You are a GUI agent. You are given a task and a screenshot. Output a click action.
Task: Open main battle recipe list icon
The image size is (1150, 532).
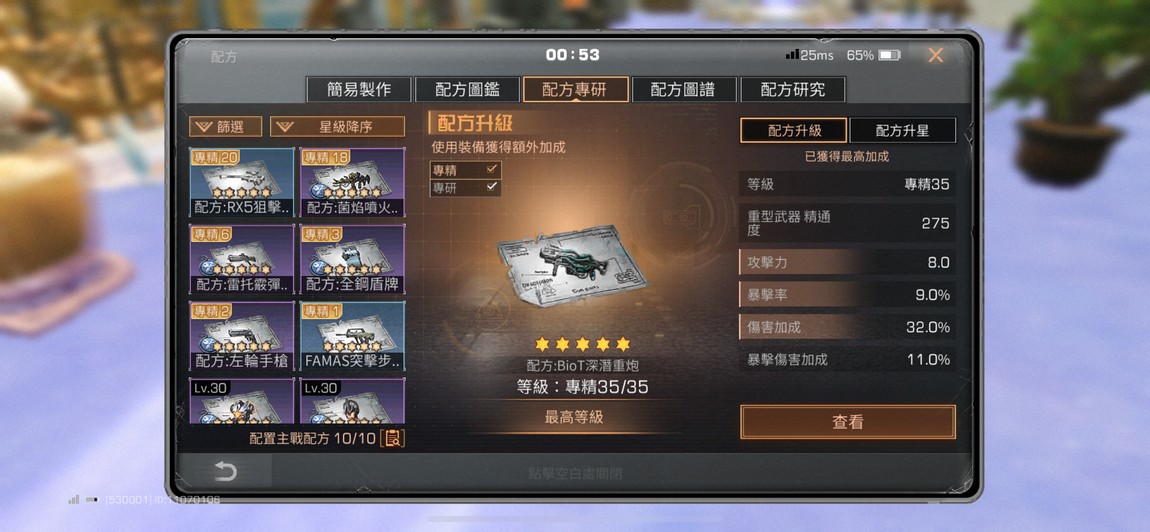coord(393,439)
